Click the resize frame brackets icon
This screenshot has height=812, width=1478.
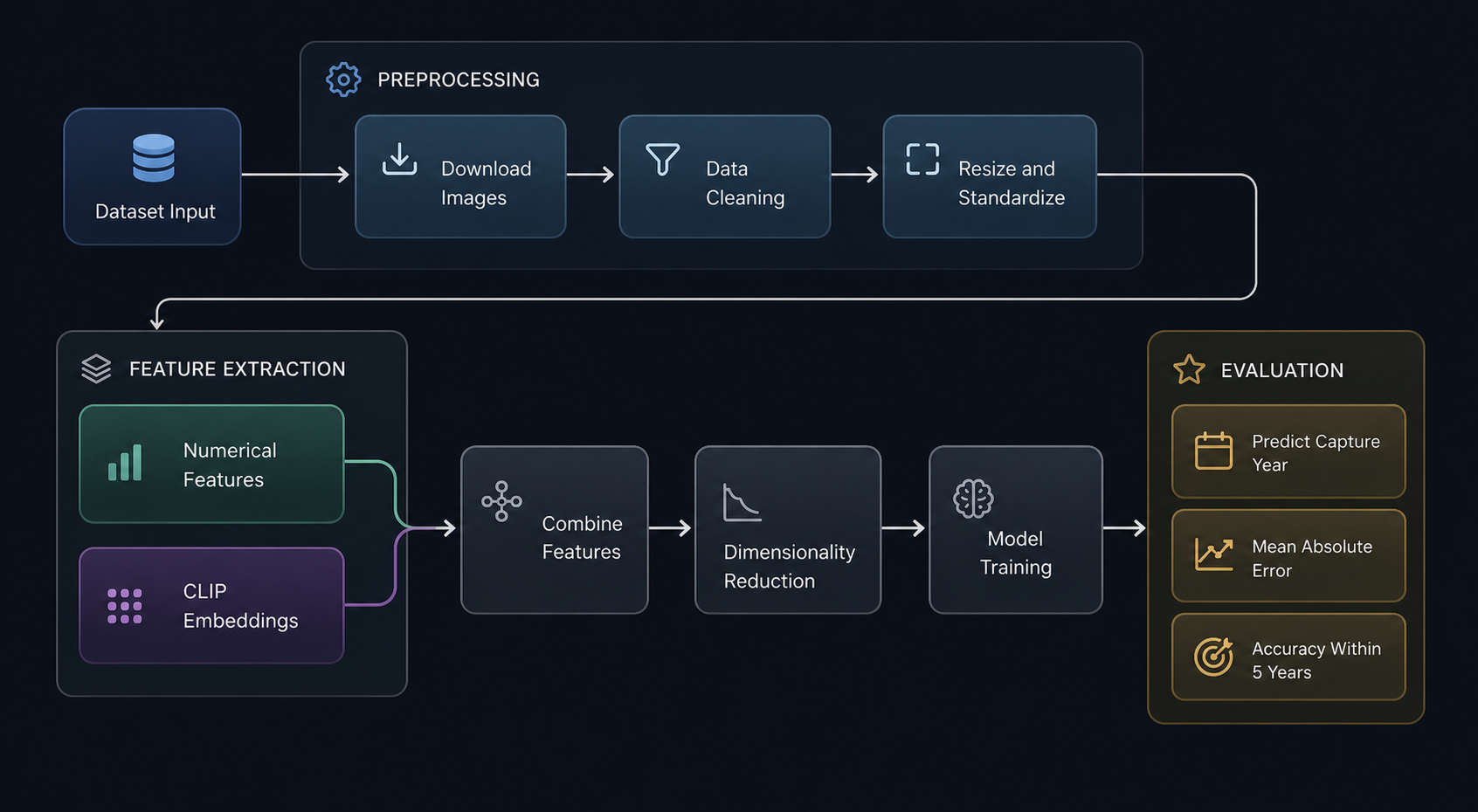(x=922, y=160)
